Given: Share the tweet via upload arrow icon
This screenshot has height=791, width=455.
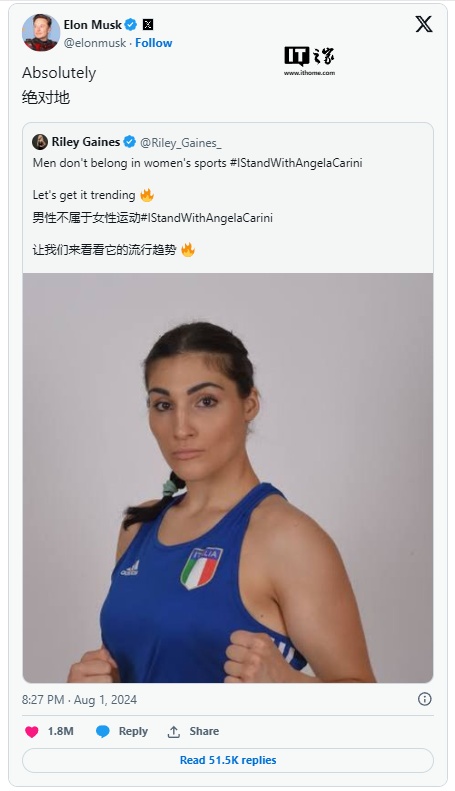Looking at the screenshot, I should click(174, 731).
